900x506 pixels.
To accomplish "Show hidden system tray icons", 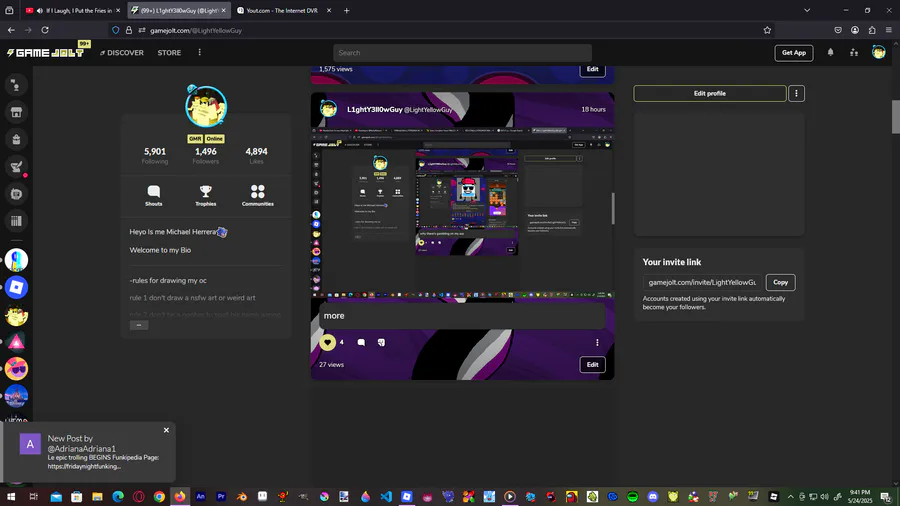I will pos(790,497).
